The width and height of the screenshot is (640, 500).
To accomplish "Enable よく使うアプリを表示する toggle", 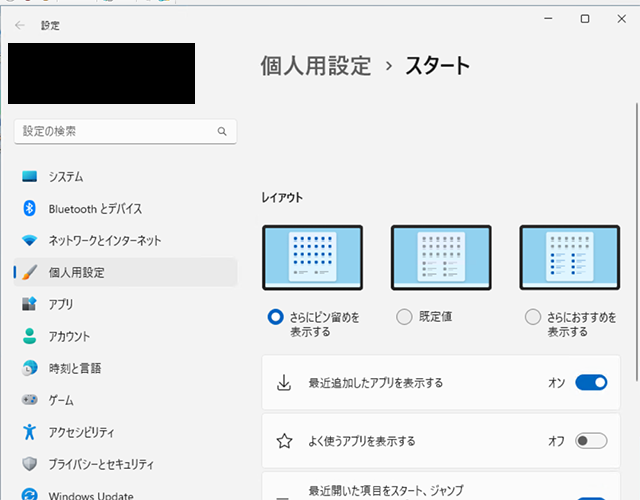I will (x=591, y=440).
